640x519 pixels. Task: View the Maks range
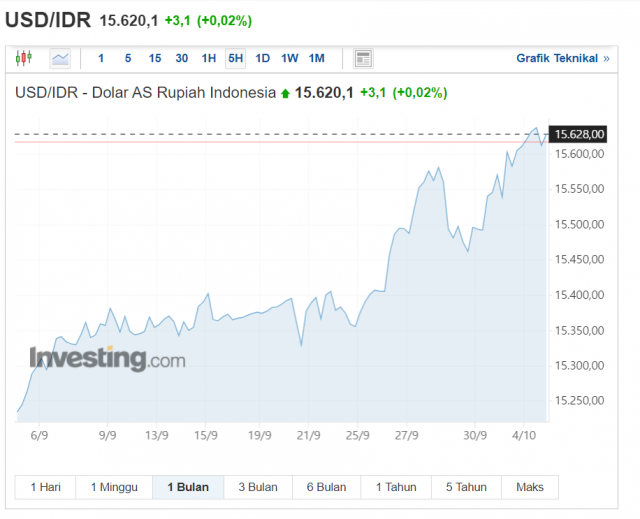pos(530,487)
